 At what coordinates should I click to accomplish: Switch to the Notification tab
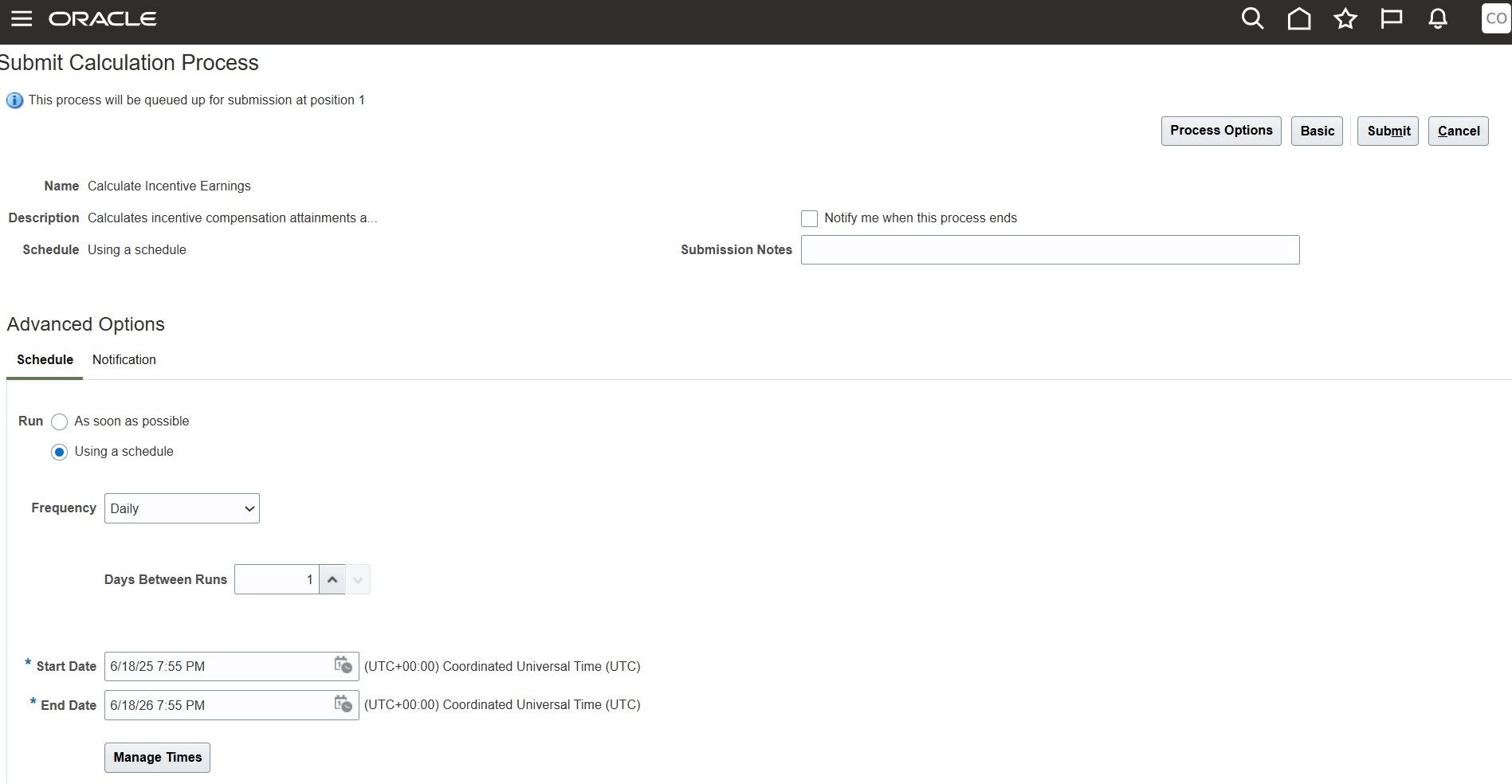[x=124, y=360]
